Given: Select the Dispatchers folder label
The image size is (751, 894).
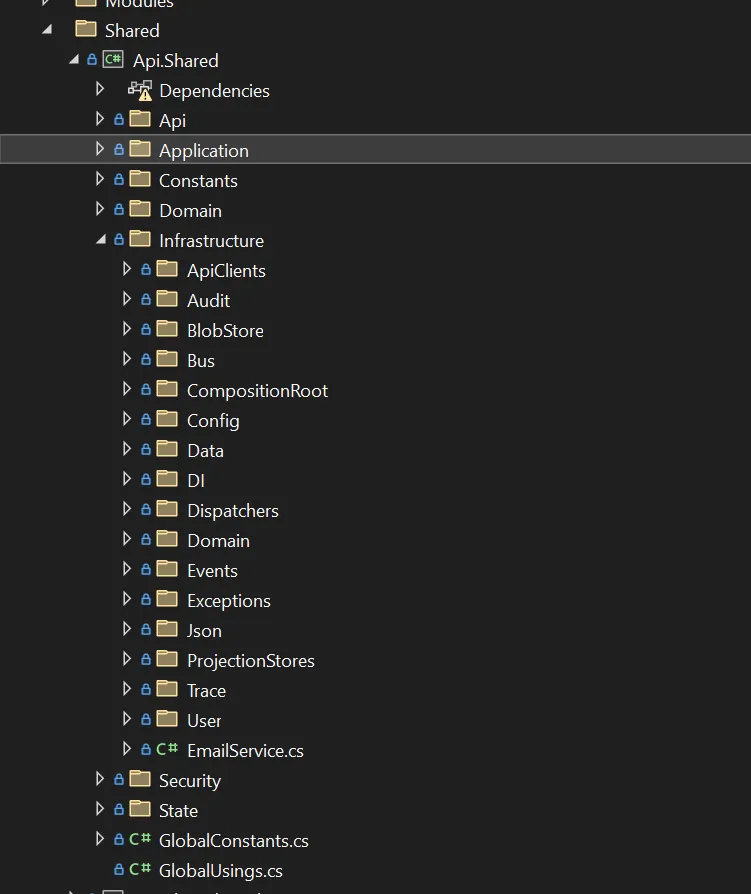Looking at the screenshot, I should tap(233, 511).
